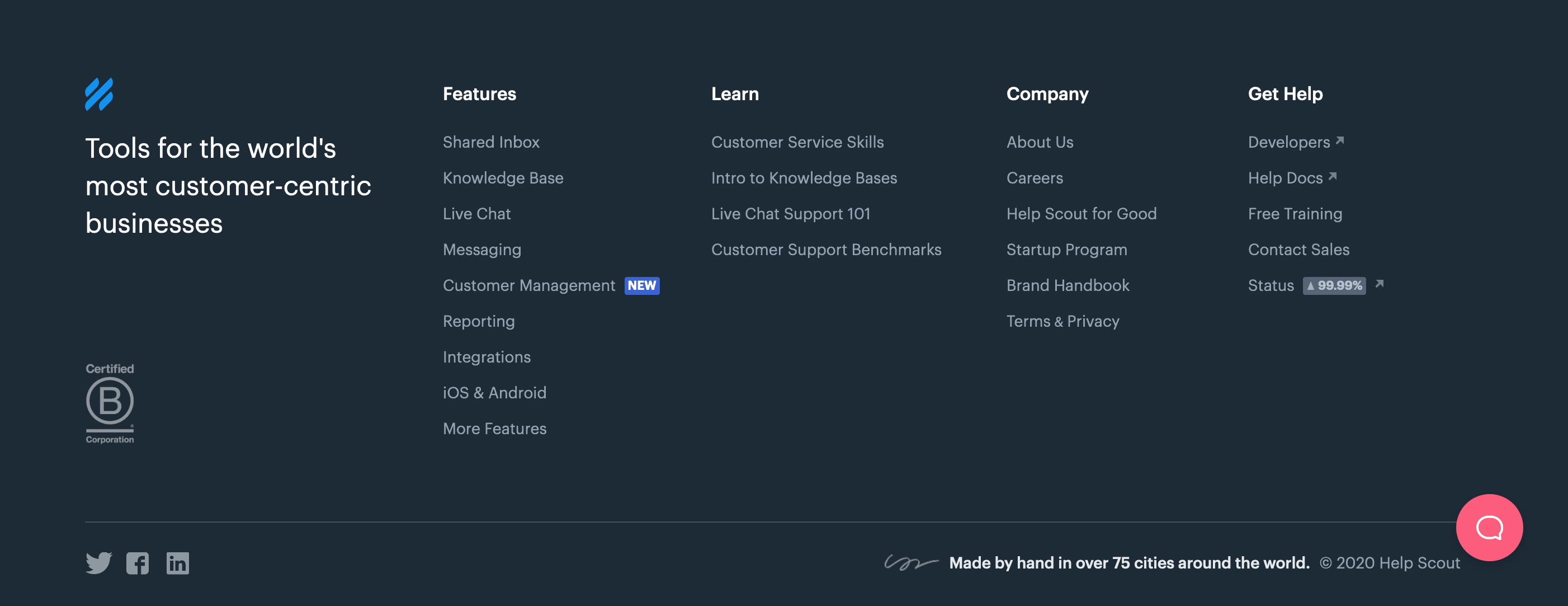Visit Customer Support Benchmarks link

point(826,250)
